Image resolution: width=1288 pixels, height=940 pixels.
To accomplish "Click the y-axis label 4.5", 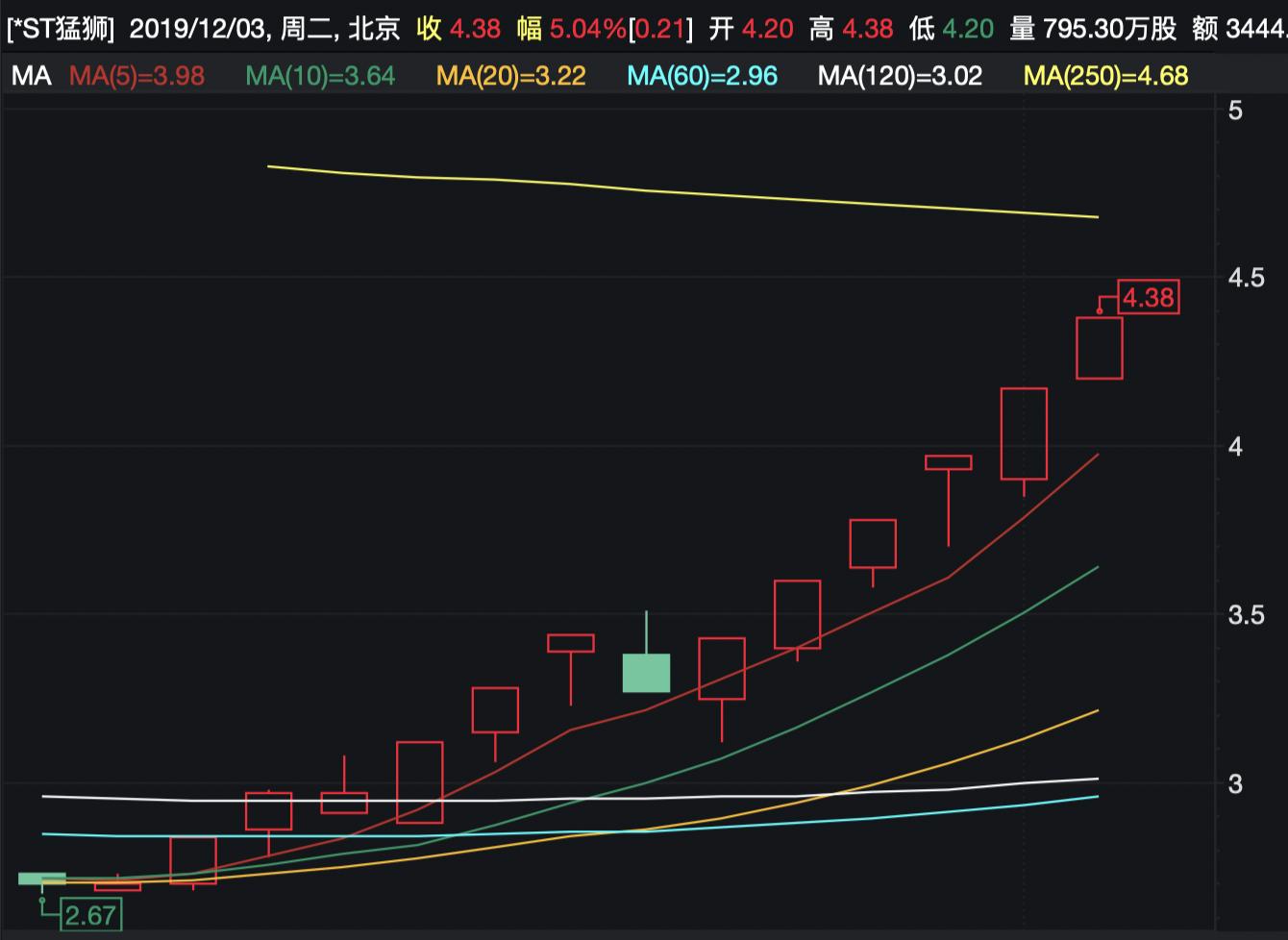I will coord(1249,278).
